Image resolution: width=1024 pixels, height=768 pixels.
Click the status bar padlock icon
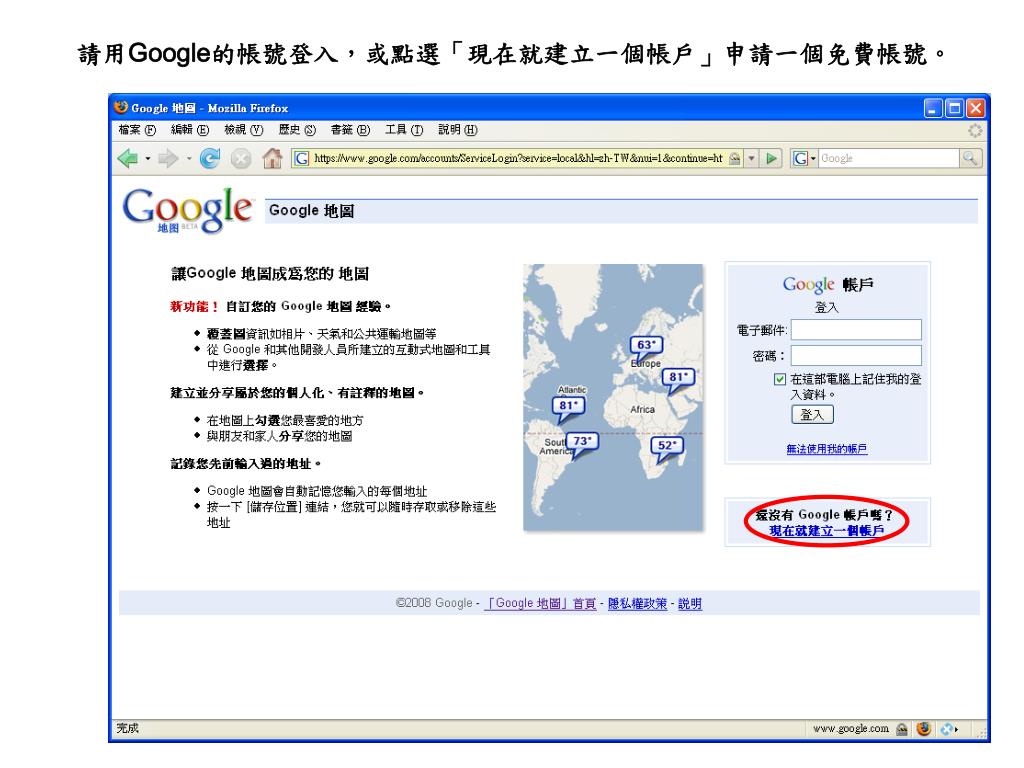(902, 729)
